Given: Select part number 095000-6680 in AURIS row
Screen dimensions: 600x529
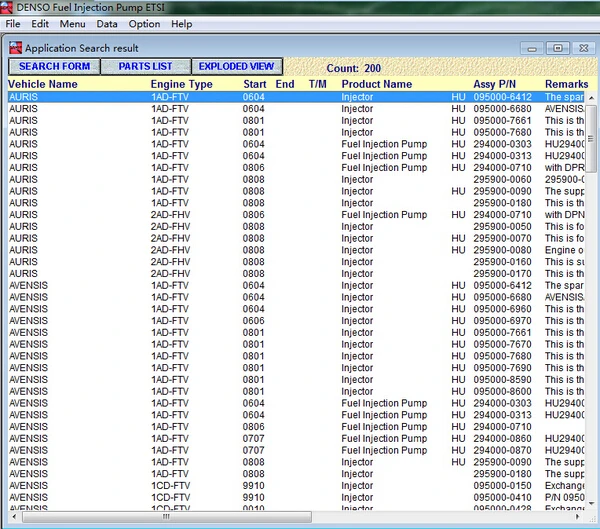Looking at the screenshot, I should (x=502, y=109).
